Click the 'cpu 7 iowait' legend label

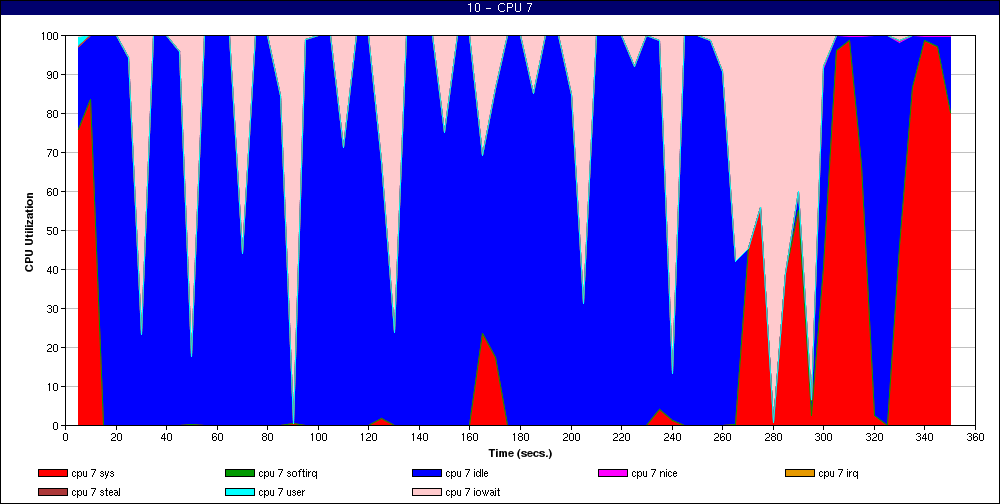pyautogui.click(x=473, y=493)
